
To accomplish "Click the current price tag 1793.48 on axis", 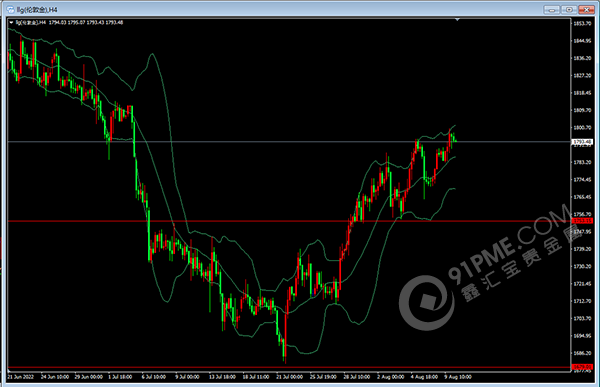I will [582, 142].
